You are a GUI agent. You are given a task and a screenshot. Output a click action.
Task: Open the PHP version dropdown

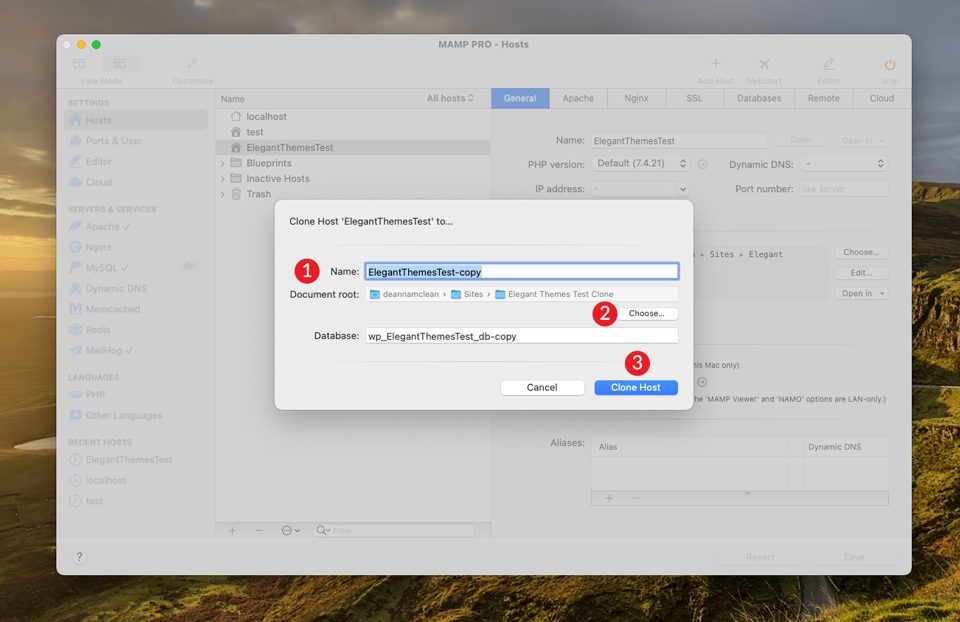click(x=641, y=164)
